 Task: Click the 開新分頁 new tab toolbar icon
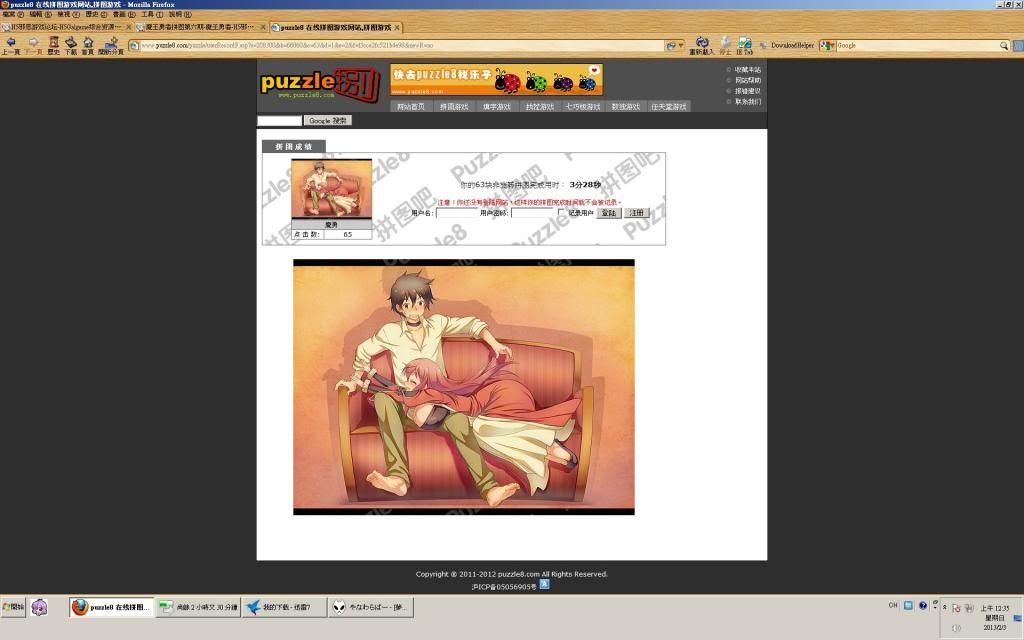point(110,45)
